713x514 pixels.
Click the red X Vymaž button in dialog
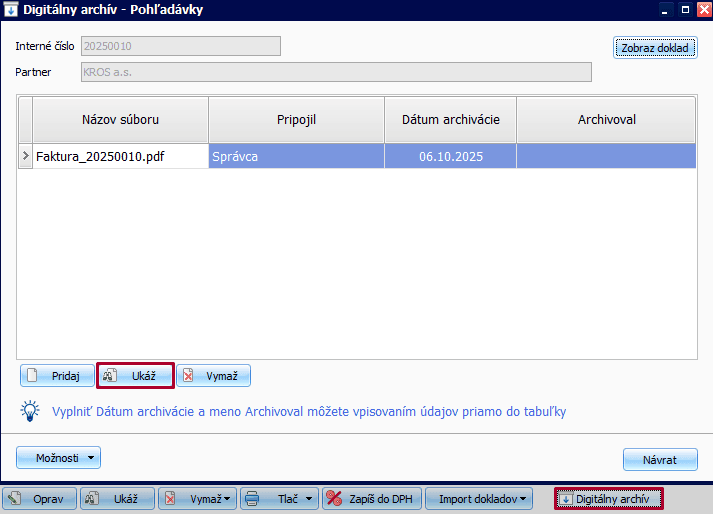[213, 375]
